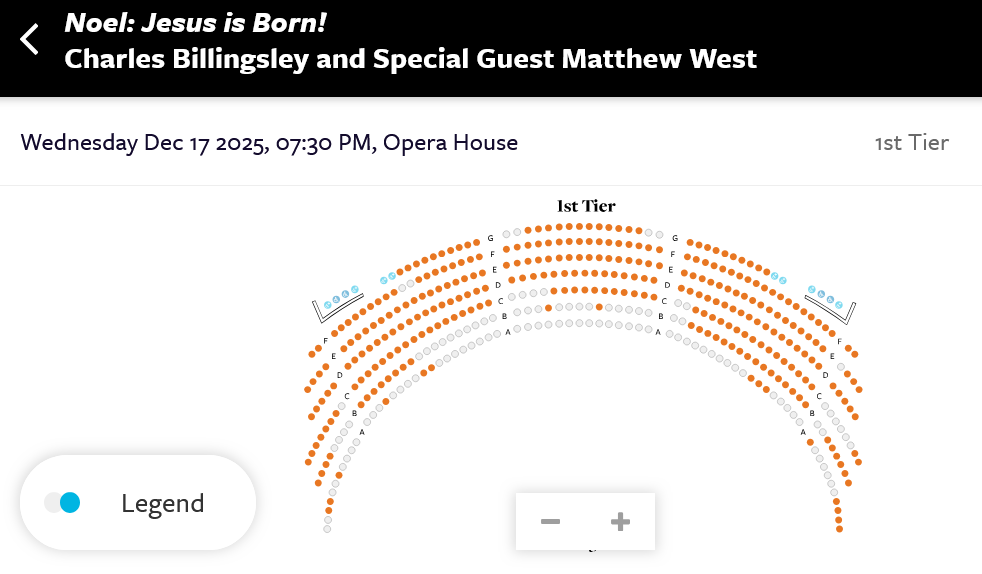Click leftmost seat in center row A
Screen dimensions: 982x574
coord(519,327)
